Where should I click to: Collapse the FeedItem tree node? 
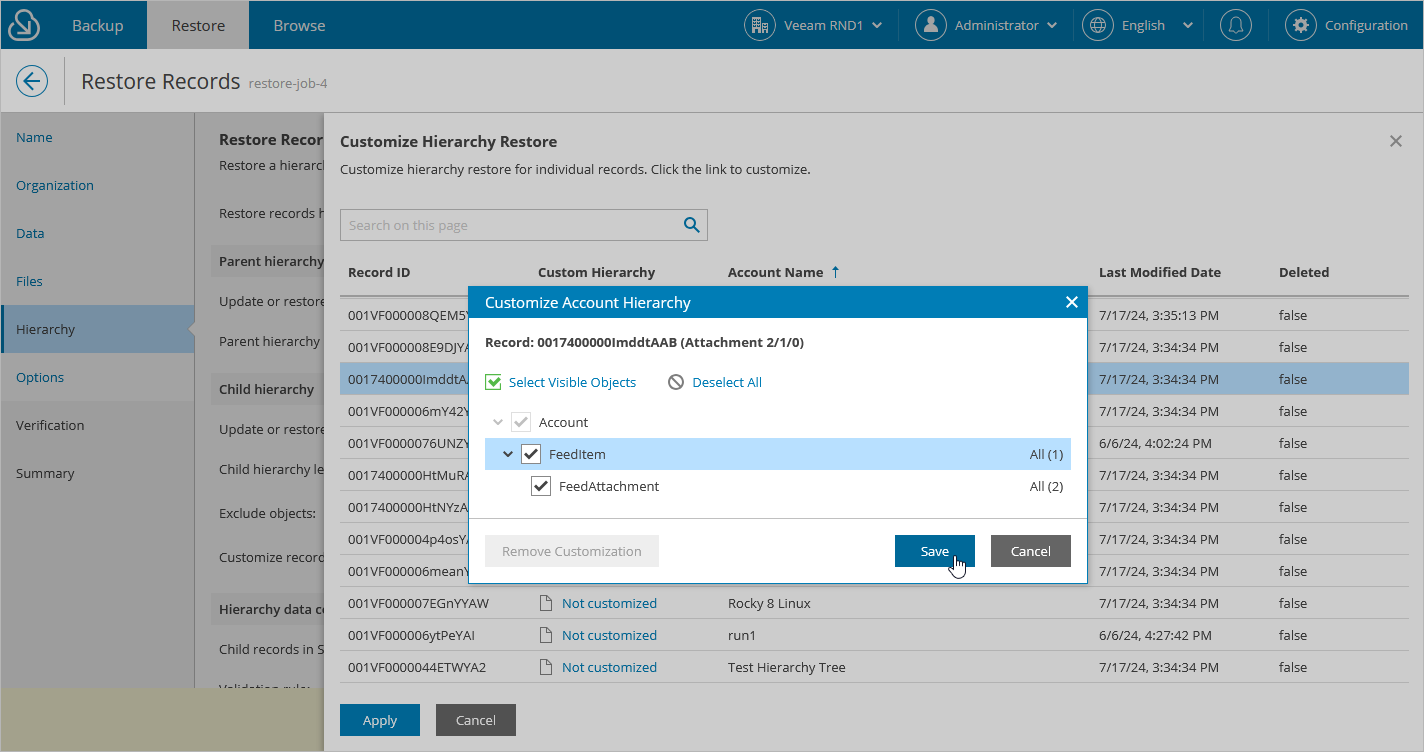point(508,454)
